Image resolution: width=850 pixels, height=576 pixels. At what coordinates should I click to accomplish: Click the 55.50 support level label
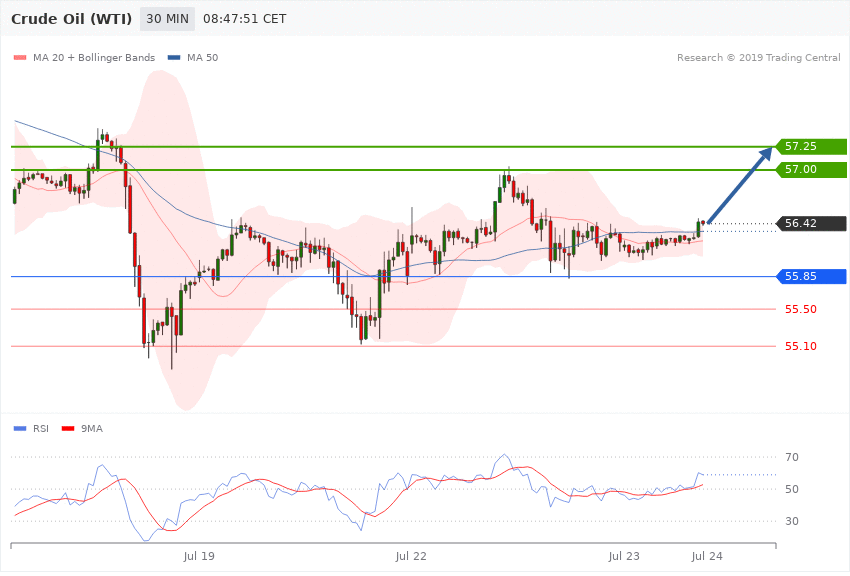[x=801, y=309]
